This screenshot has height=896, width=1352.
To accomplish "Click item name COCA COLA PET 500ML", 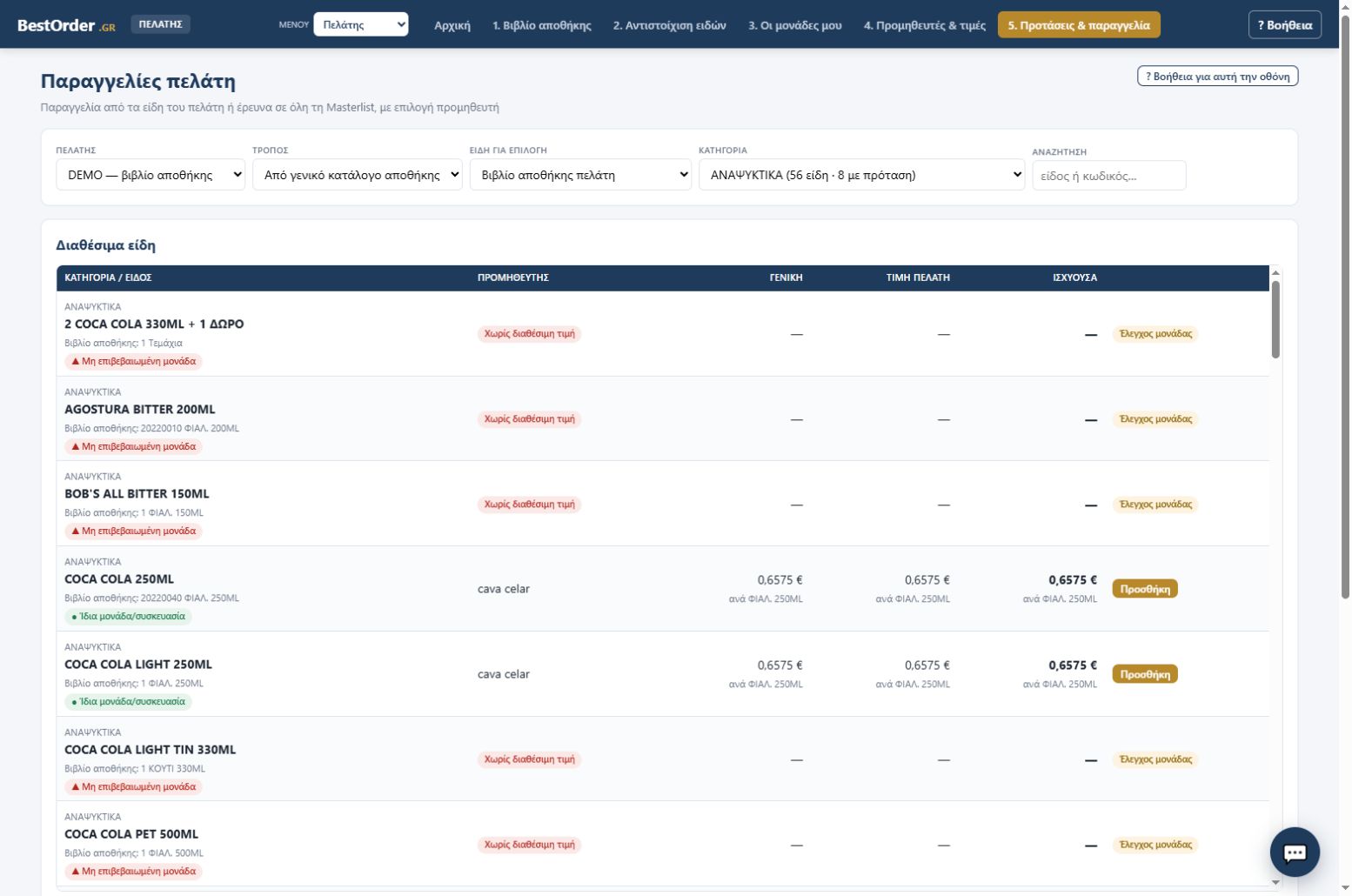I will click(x=131, y=834).
